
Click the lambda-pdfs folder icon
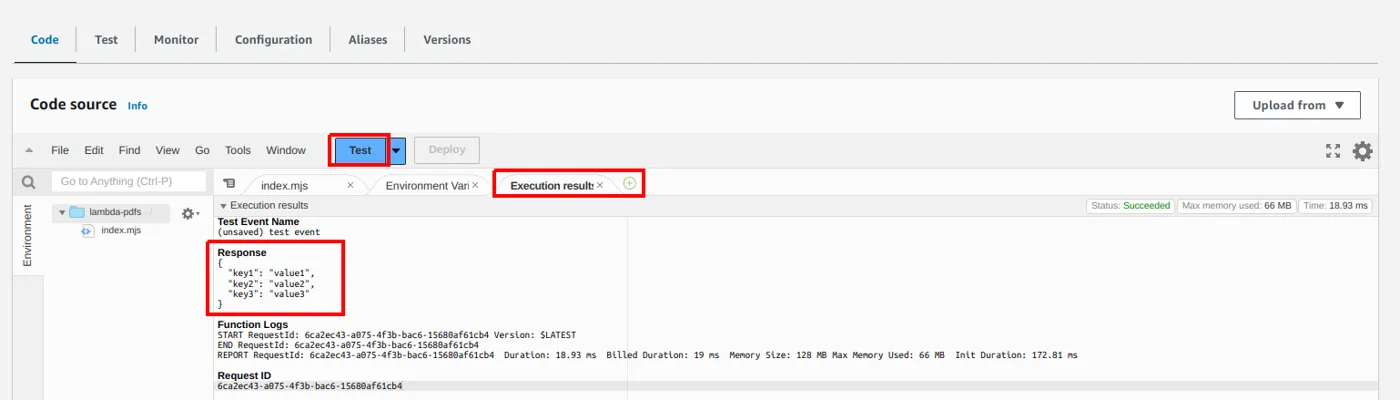tap(77, 212)
